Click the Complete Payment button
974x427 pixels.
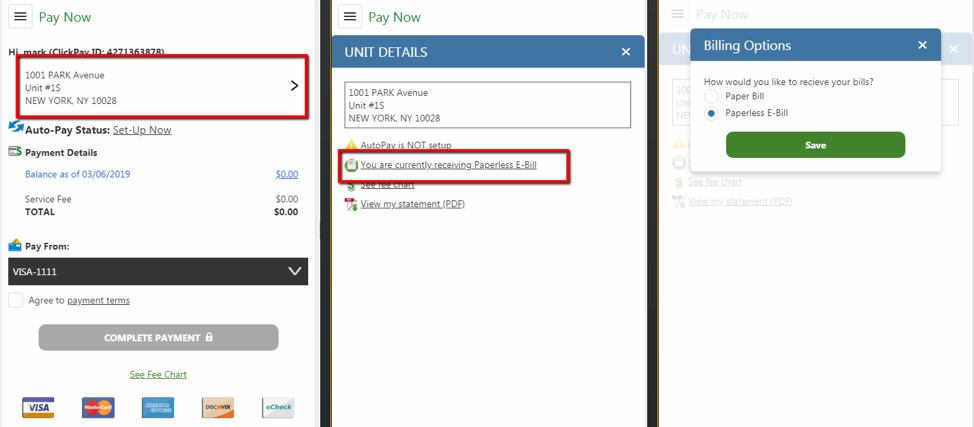point(158,337)
